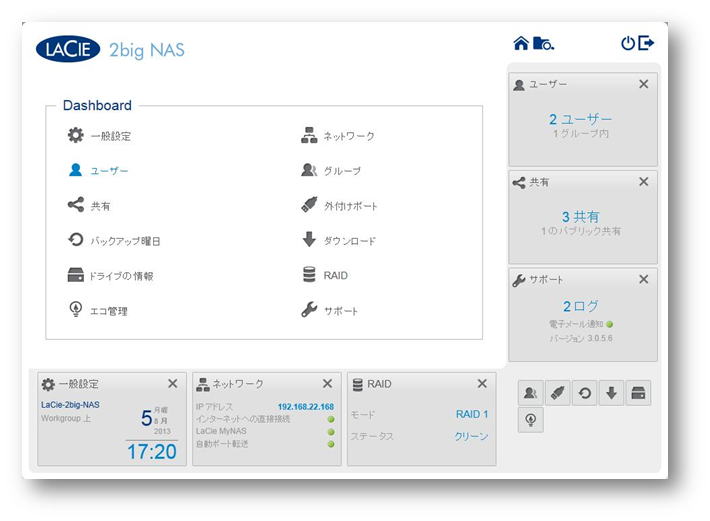Open エコ管理 eco bulb icon in Dashboard
The height and width of the screenshot is (521, 710).
click(76, 309)
